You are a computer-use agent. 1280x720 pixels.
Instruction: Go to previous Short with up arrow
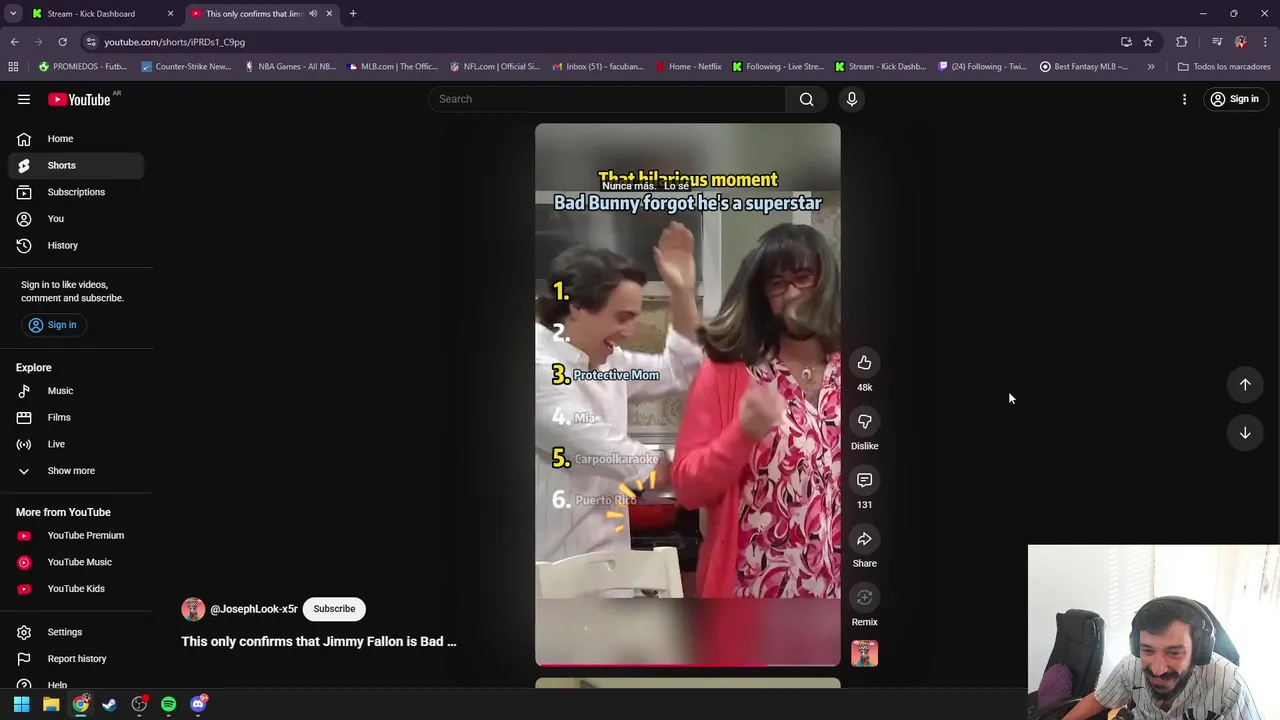1245,385
